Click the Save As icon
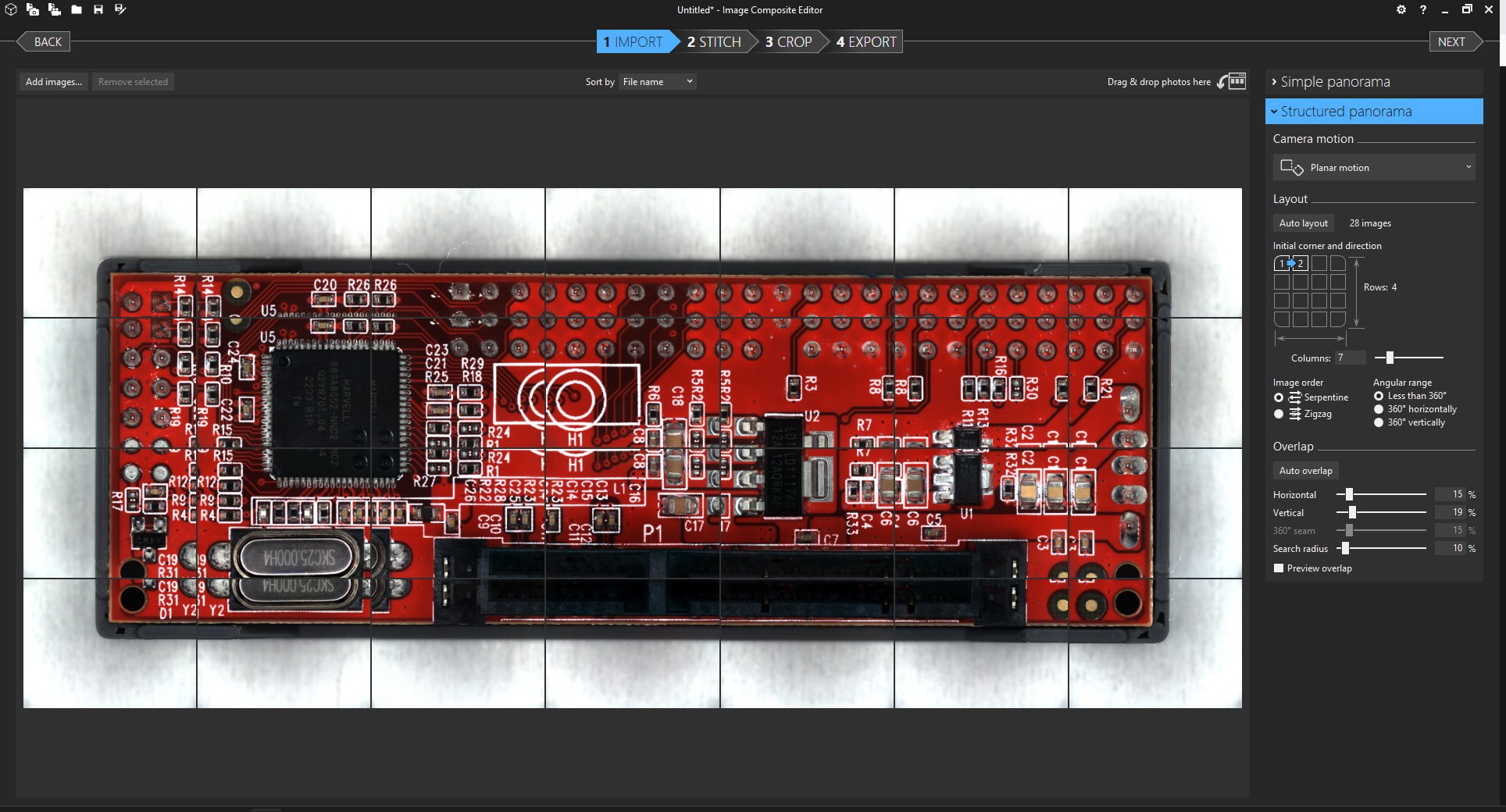 120,9
